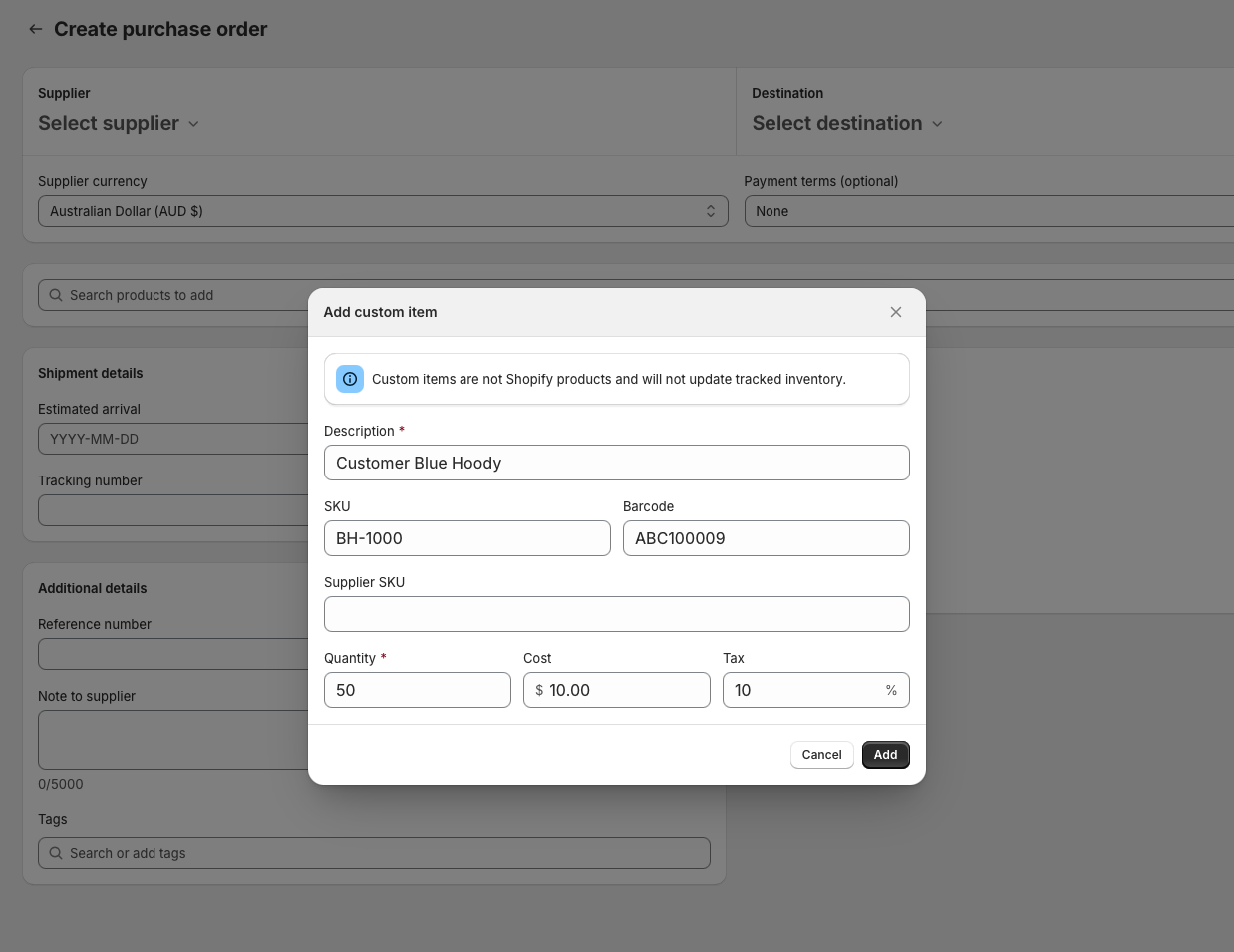Click the empty Supplier SKU field
This screenshot has height=952, width=1234.
pos(617,614)
